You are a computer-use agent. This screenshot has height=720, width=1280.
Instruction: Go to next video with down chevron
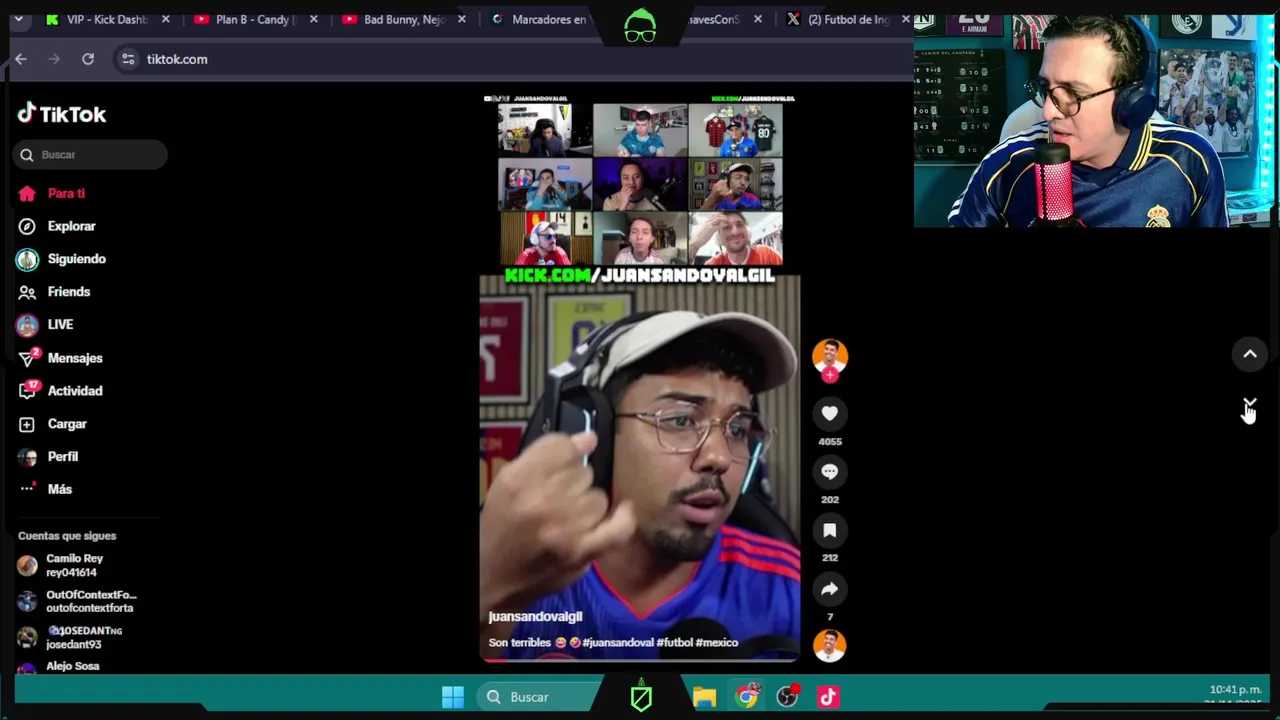(x=1249, y=403)
